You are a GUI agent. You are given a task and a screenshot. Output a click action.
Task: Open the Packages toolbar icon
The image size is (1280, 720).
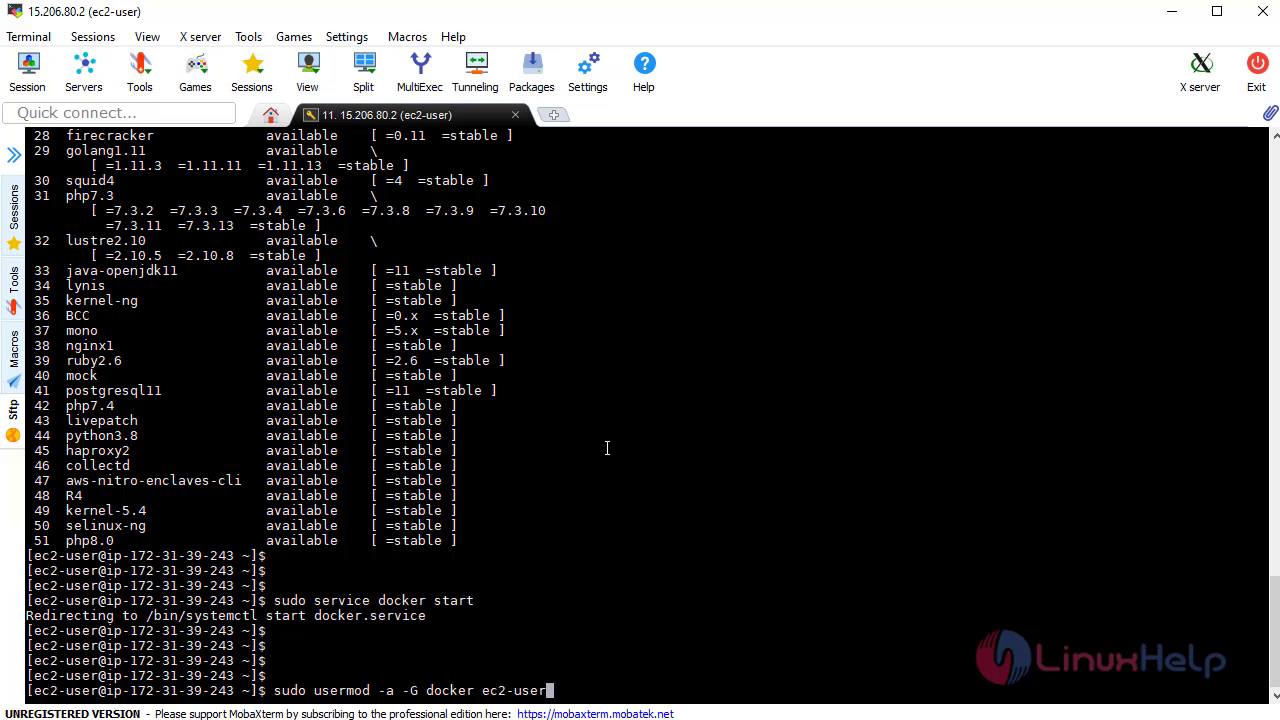pos(532,73)
